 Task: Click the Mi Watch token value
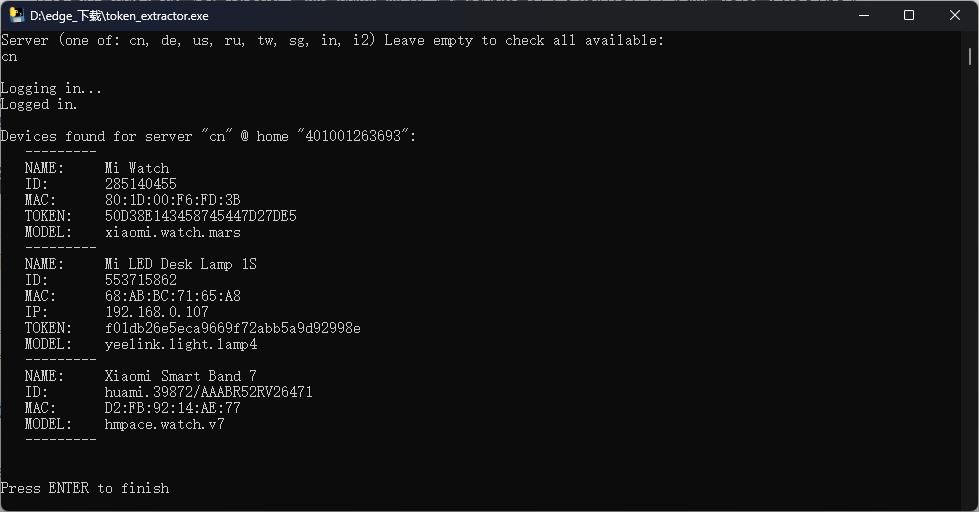coord(200,216)
